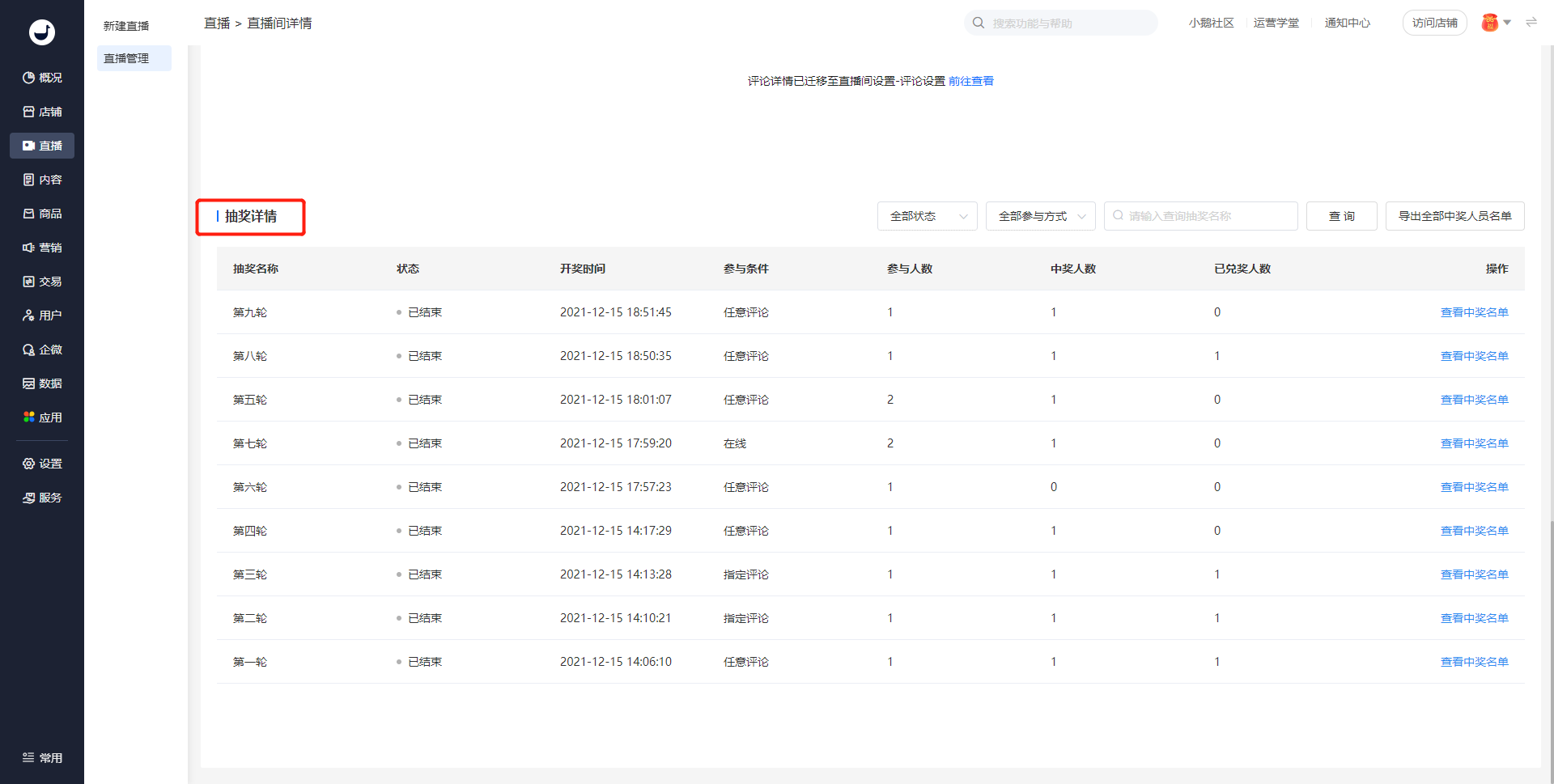Click the Xiaoe logo at top left
1554x784 pixels.
coord(42,32)
